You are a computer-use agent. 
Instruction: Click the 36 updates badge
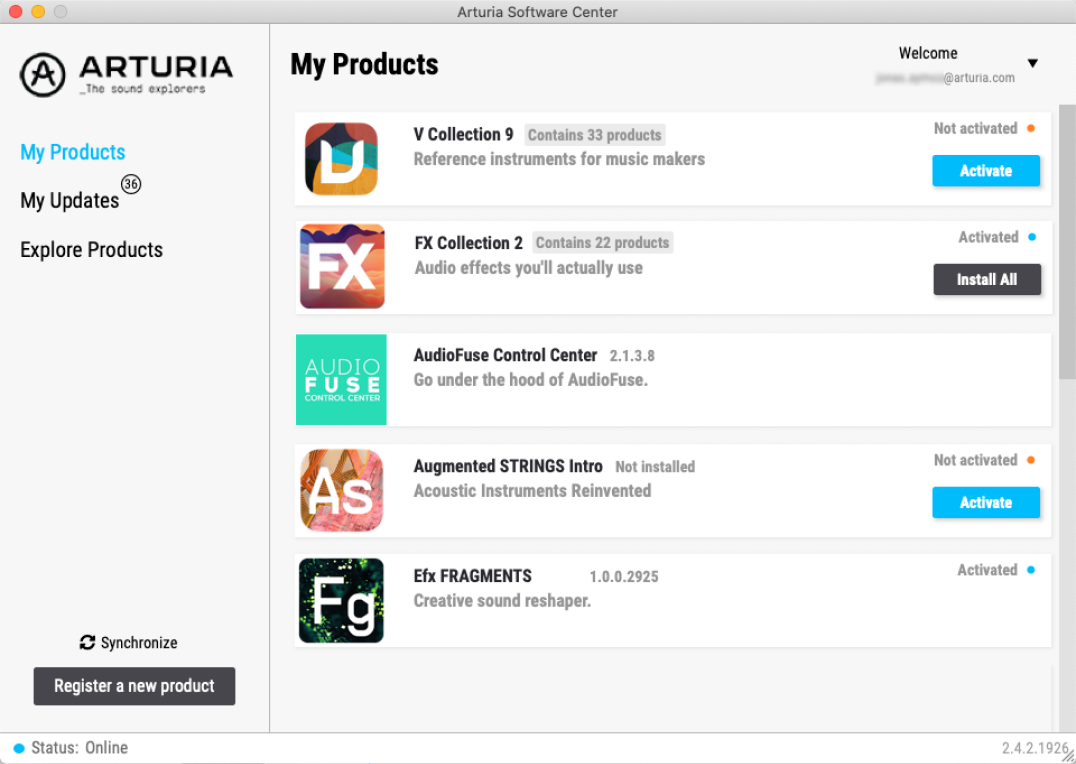pyautogui.click(x=131, y=184)
